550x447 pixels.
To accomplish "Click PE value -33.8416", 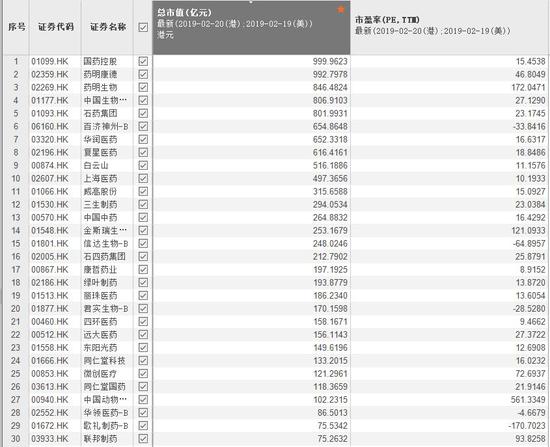I will click(x=529, y=126).
